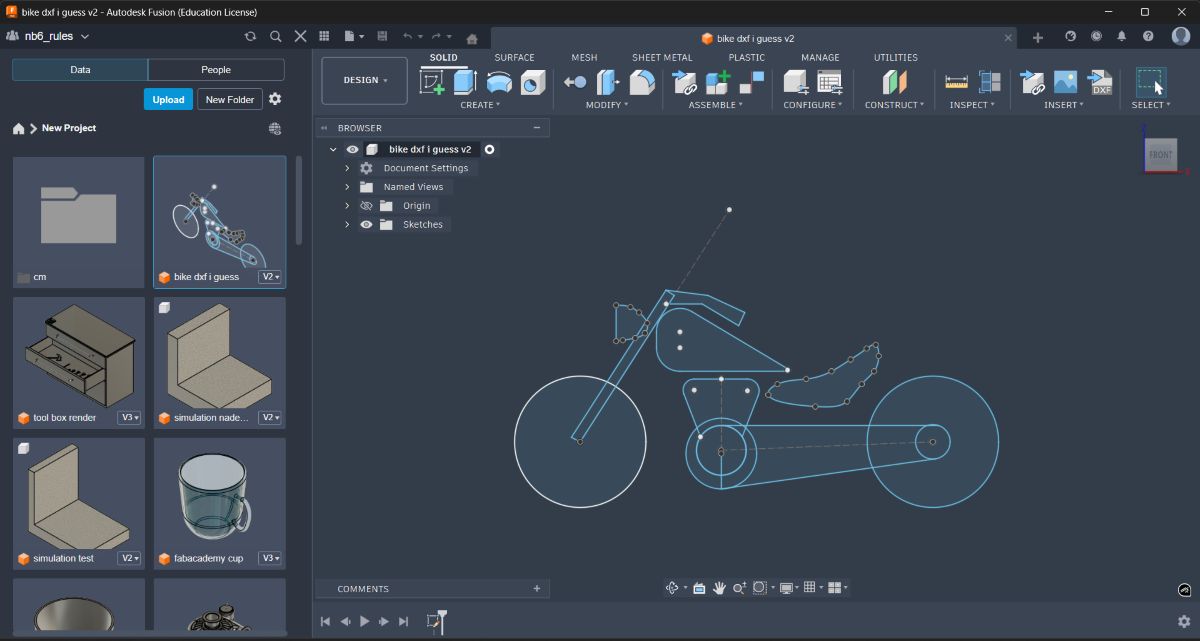Hide the Sketches folder in the browser
The height and width of the screenshot is (641, 1200).
366,224
